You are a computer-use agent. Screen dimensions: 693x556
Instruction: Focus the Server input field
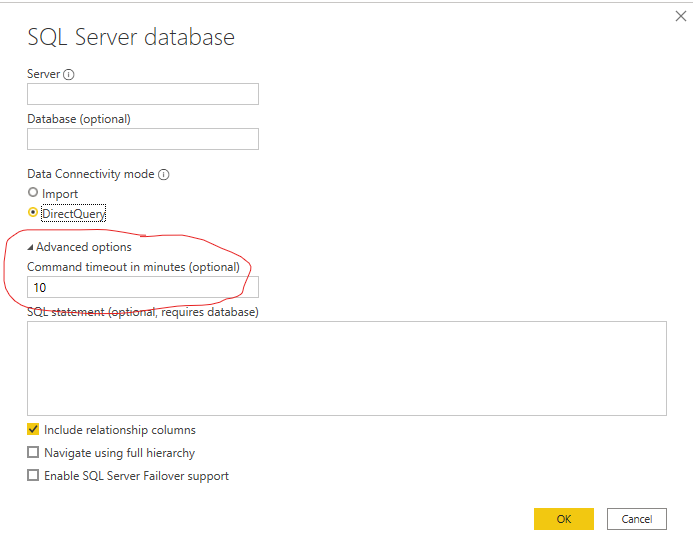point(143,94)
